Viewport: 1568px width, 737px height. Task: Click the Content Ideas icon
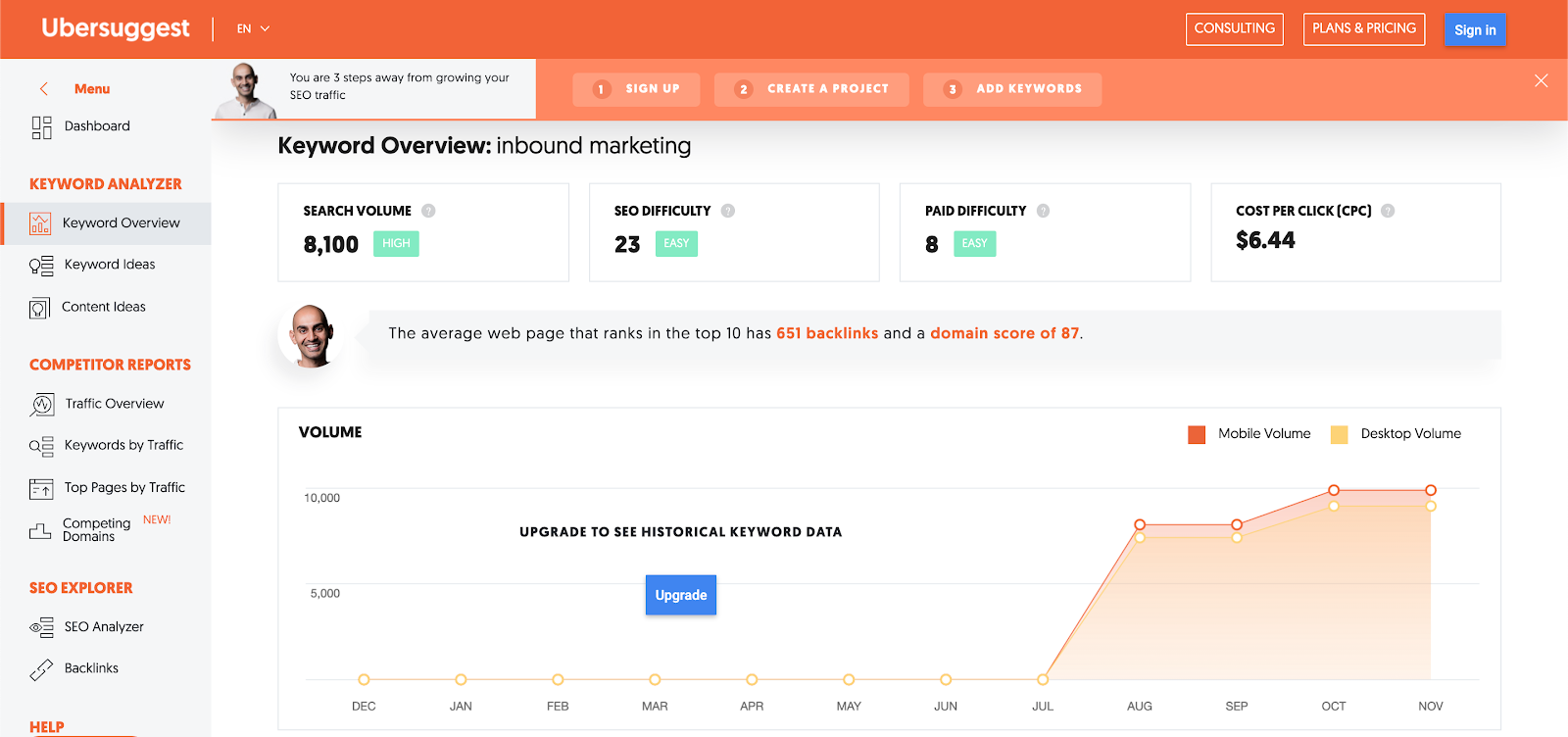39,308
